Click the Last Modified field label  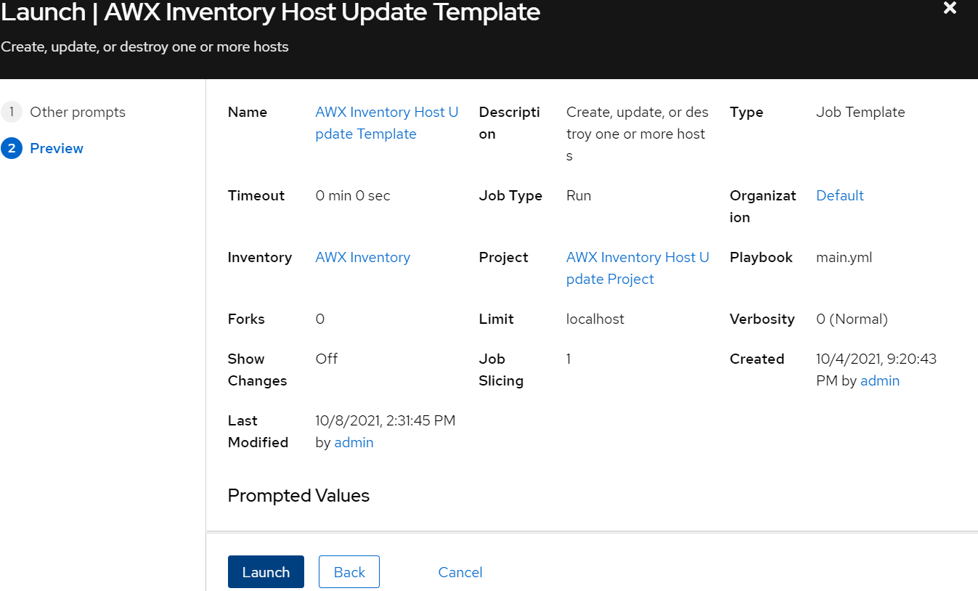coord(258,431)
